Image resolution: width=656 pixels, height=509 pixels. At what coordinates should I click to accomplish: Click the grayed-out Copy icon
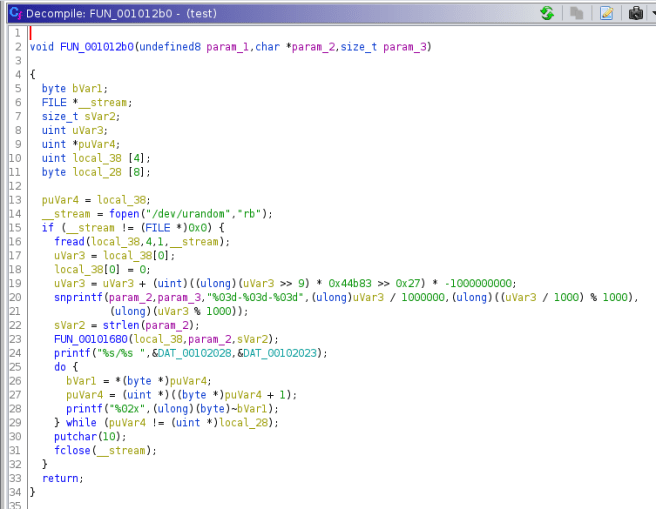pos(576,13)
